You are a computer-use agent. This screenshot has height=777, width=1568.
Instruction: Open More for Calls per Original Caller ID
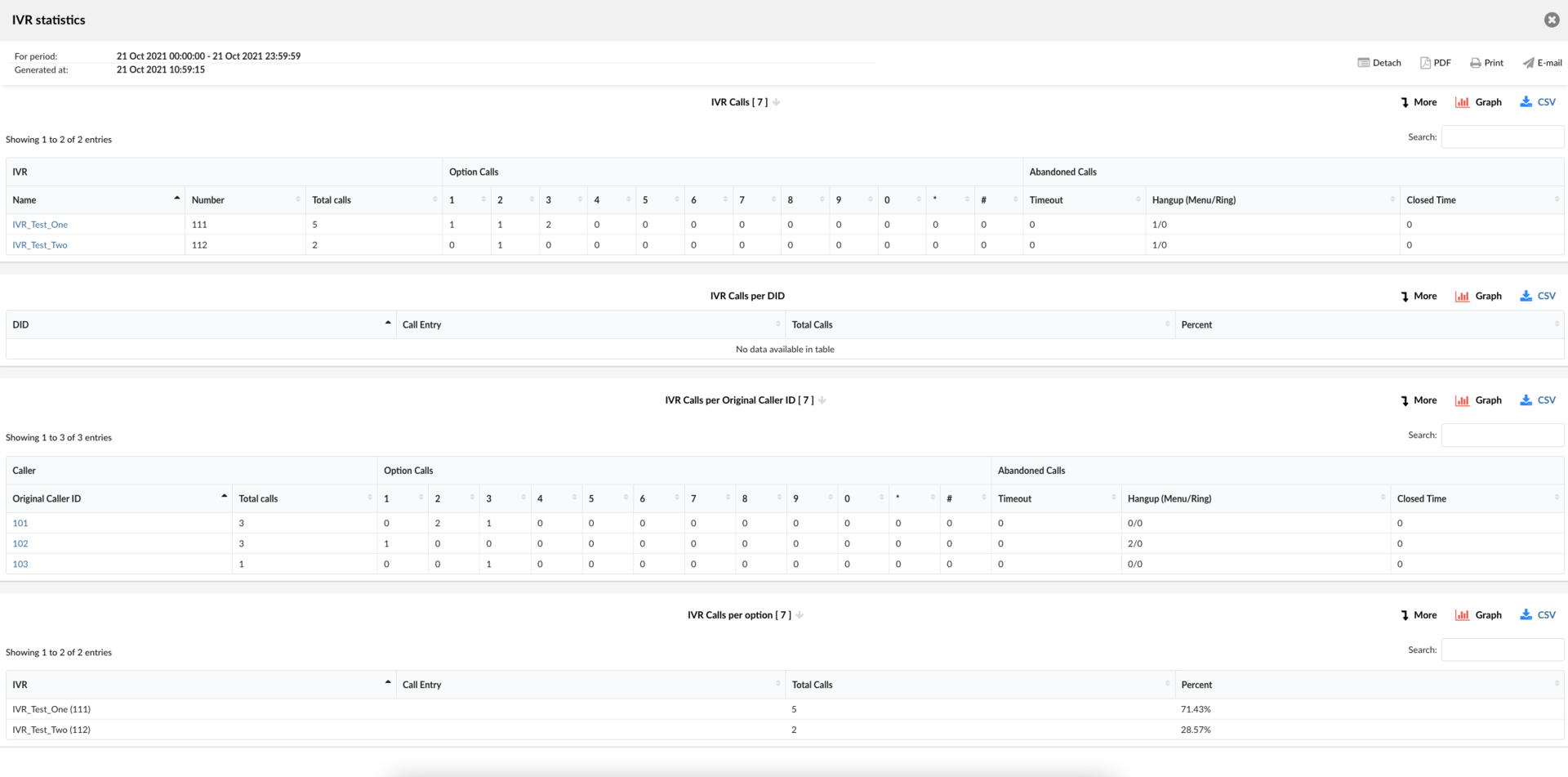pyautogui.click(x=1419, y=400)
